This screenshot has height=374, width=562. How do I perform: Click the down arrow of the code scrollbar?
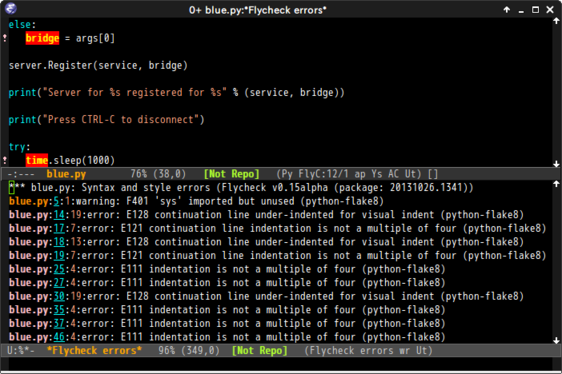point(556,164)
